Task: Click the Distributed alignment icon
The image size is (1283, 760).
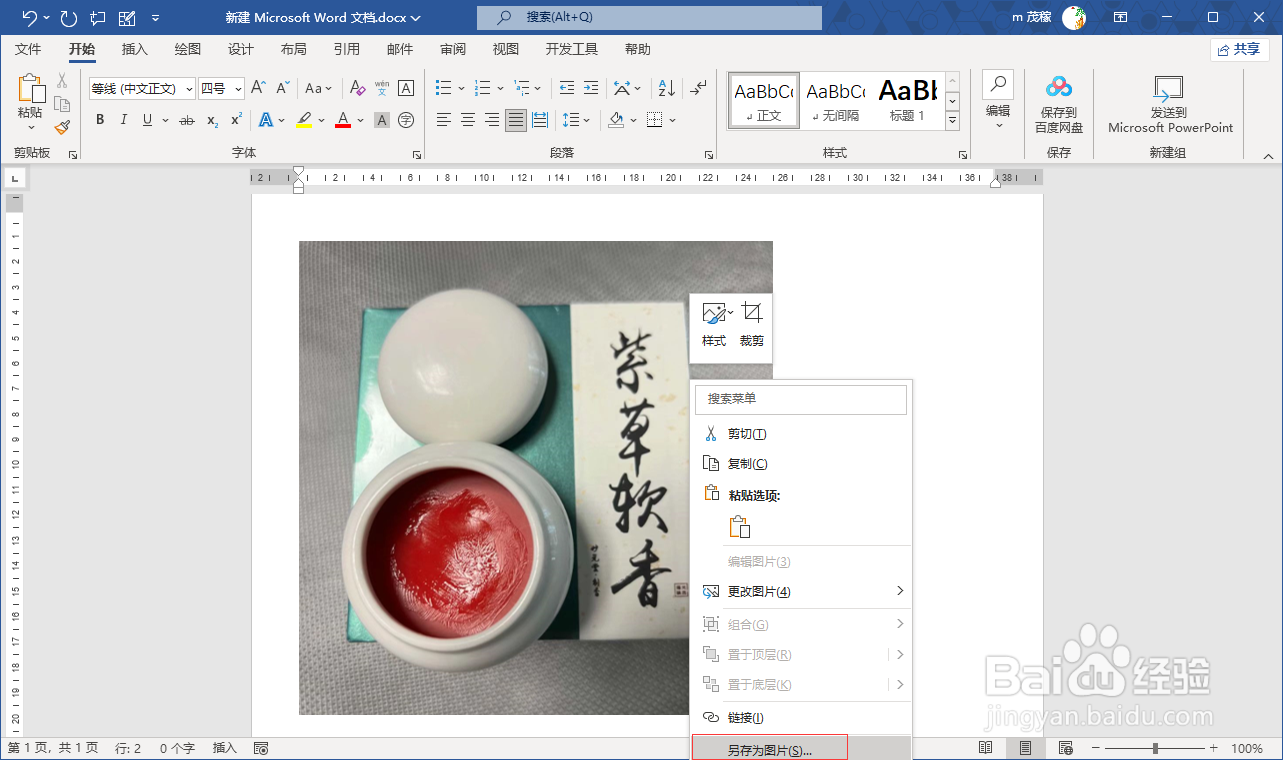Action: [x=540, y=120]
